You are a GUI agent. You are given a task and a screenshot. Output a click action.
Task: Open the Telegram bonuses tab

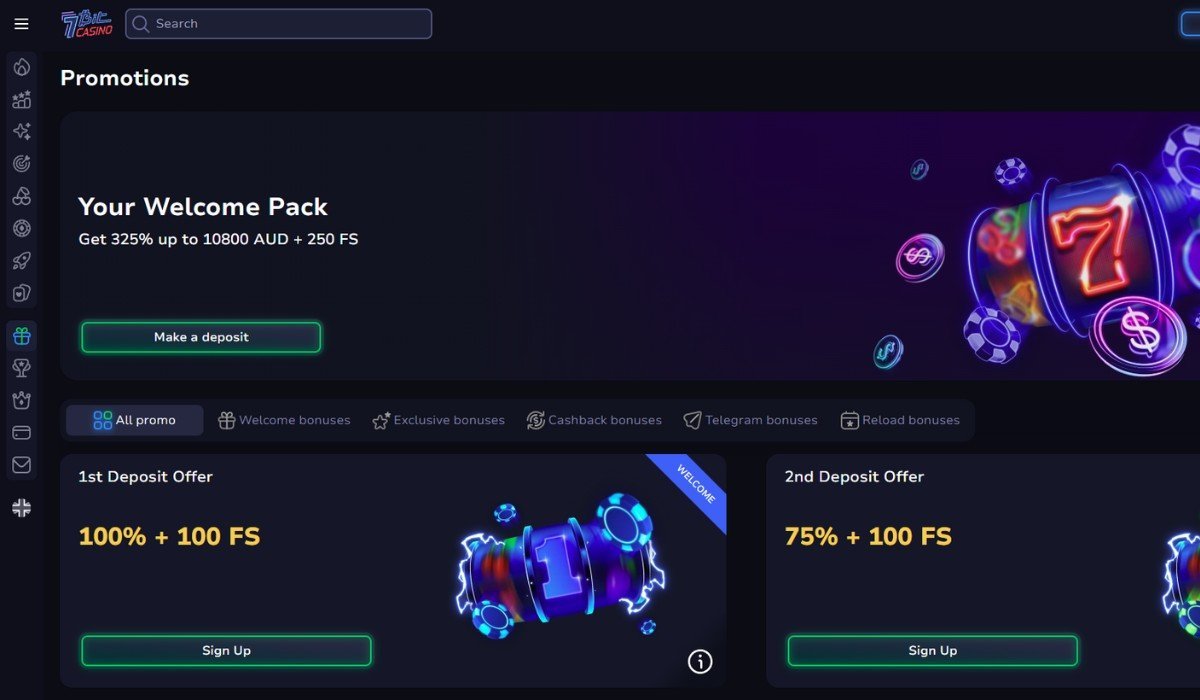(x=750, y=420)
